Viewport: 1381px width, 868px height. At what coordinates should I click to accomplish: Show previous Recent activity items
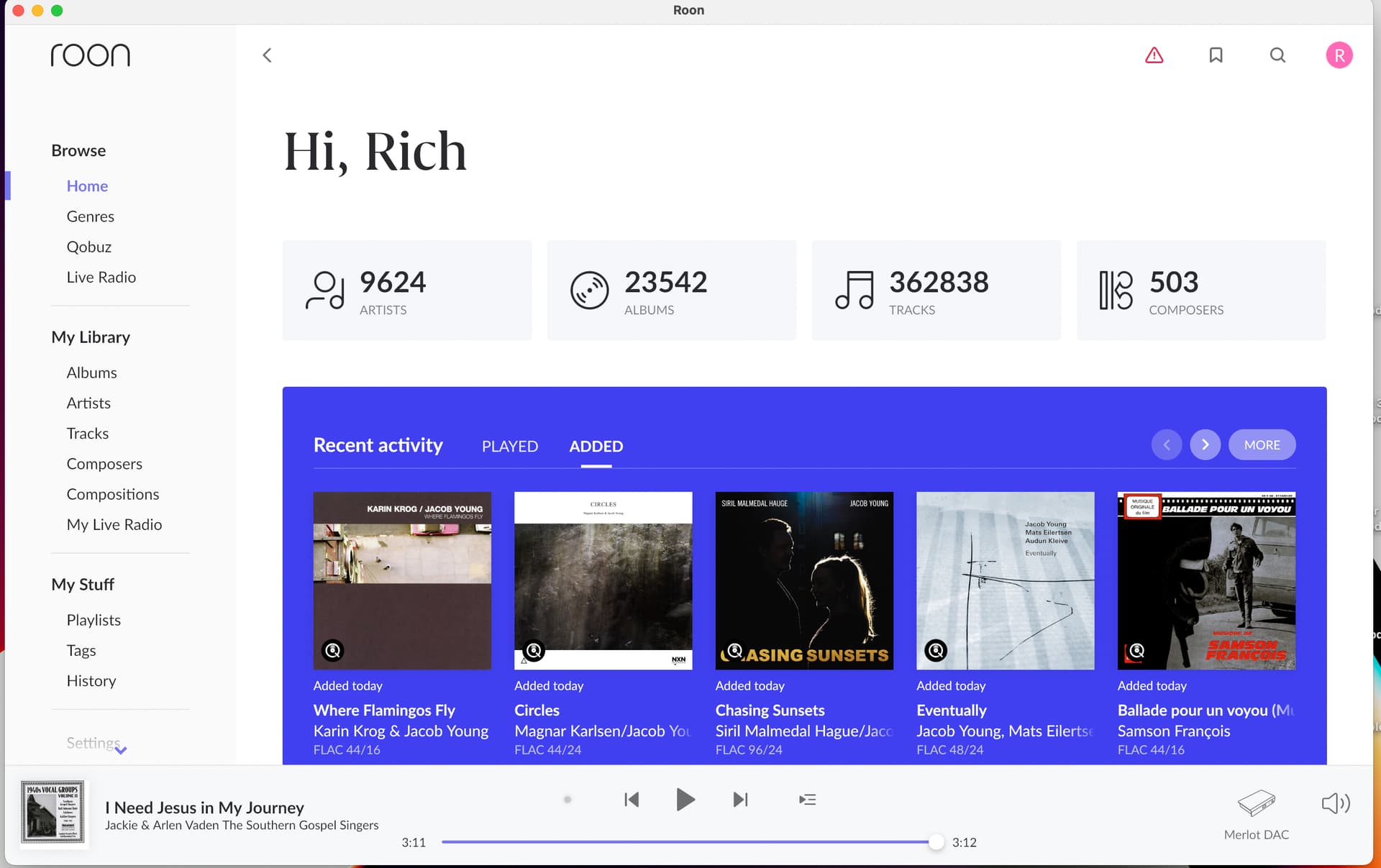click(1166, 445)
